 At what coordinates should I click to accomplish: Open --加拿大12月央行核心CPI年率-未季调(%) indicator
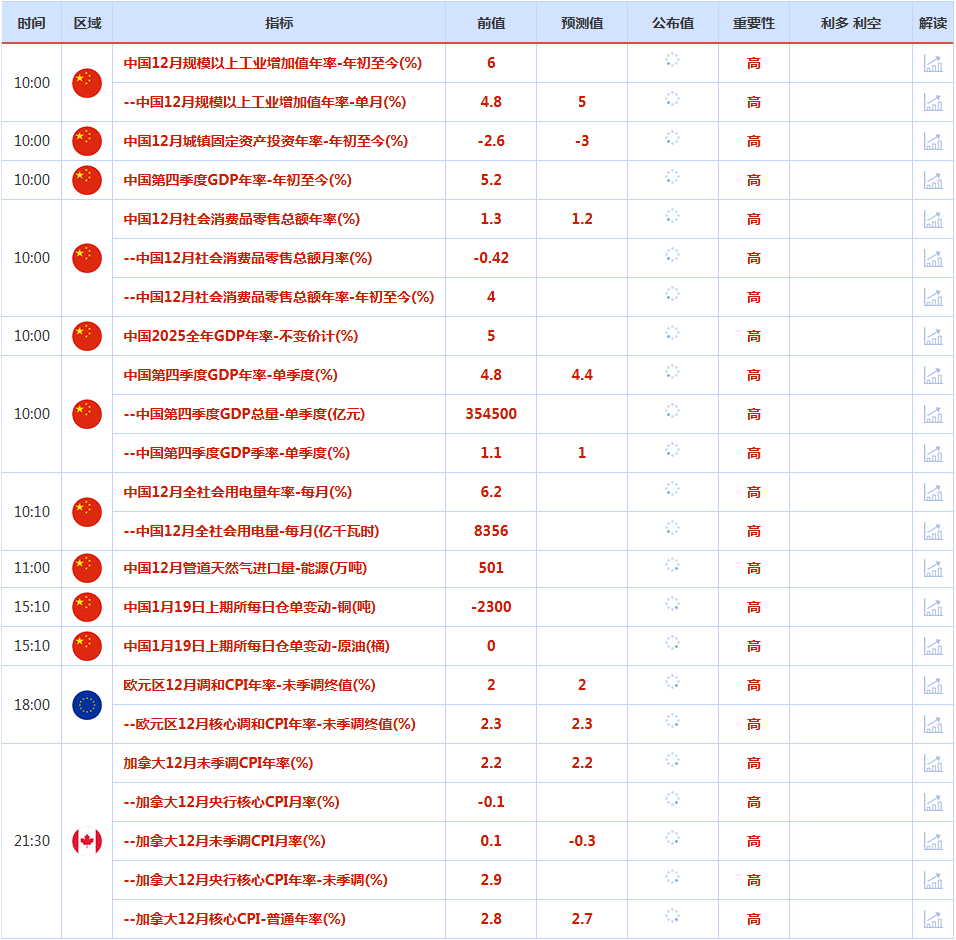click(x=255, y=881)
